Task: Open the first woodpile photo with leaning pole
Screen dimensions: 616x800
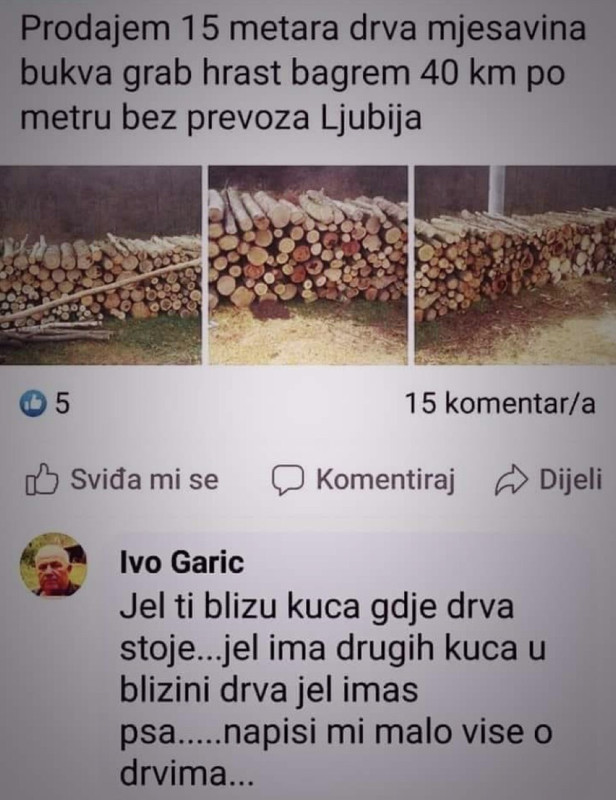Action: click(x=101, y=265)
